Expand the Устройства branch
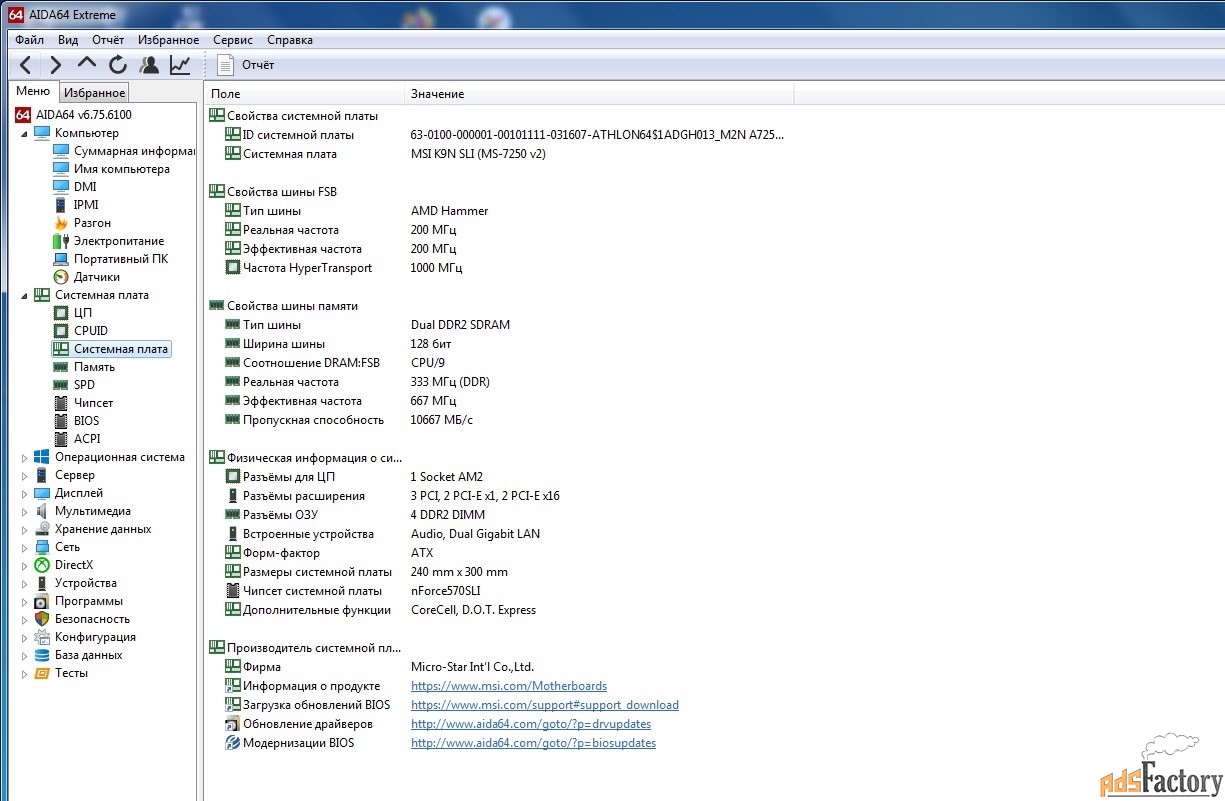Screen dimensions: 1225x801 tap(25, 583)
